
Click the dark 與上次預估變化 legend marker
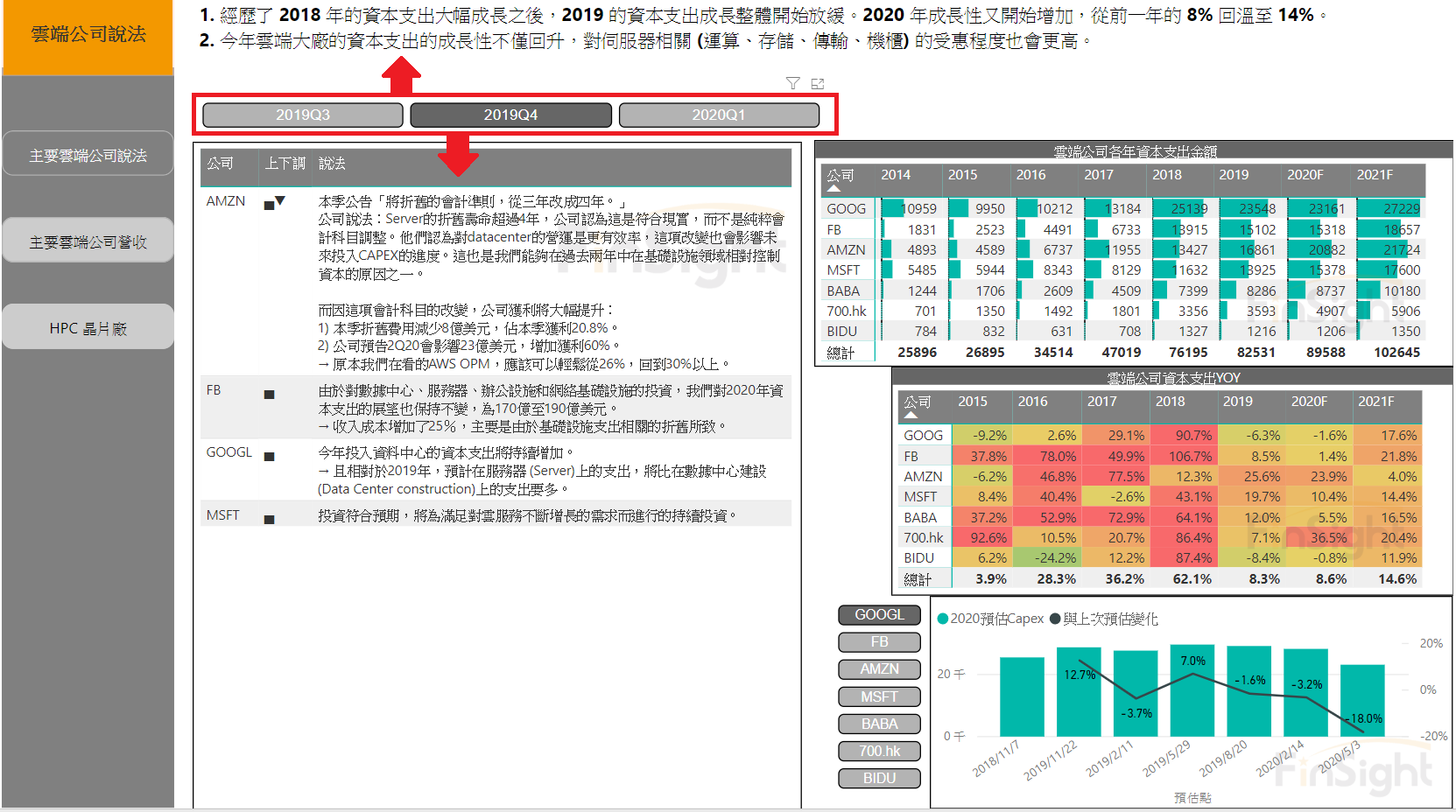1055,619
